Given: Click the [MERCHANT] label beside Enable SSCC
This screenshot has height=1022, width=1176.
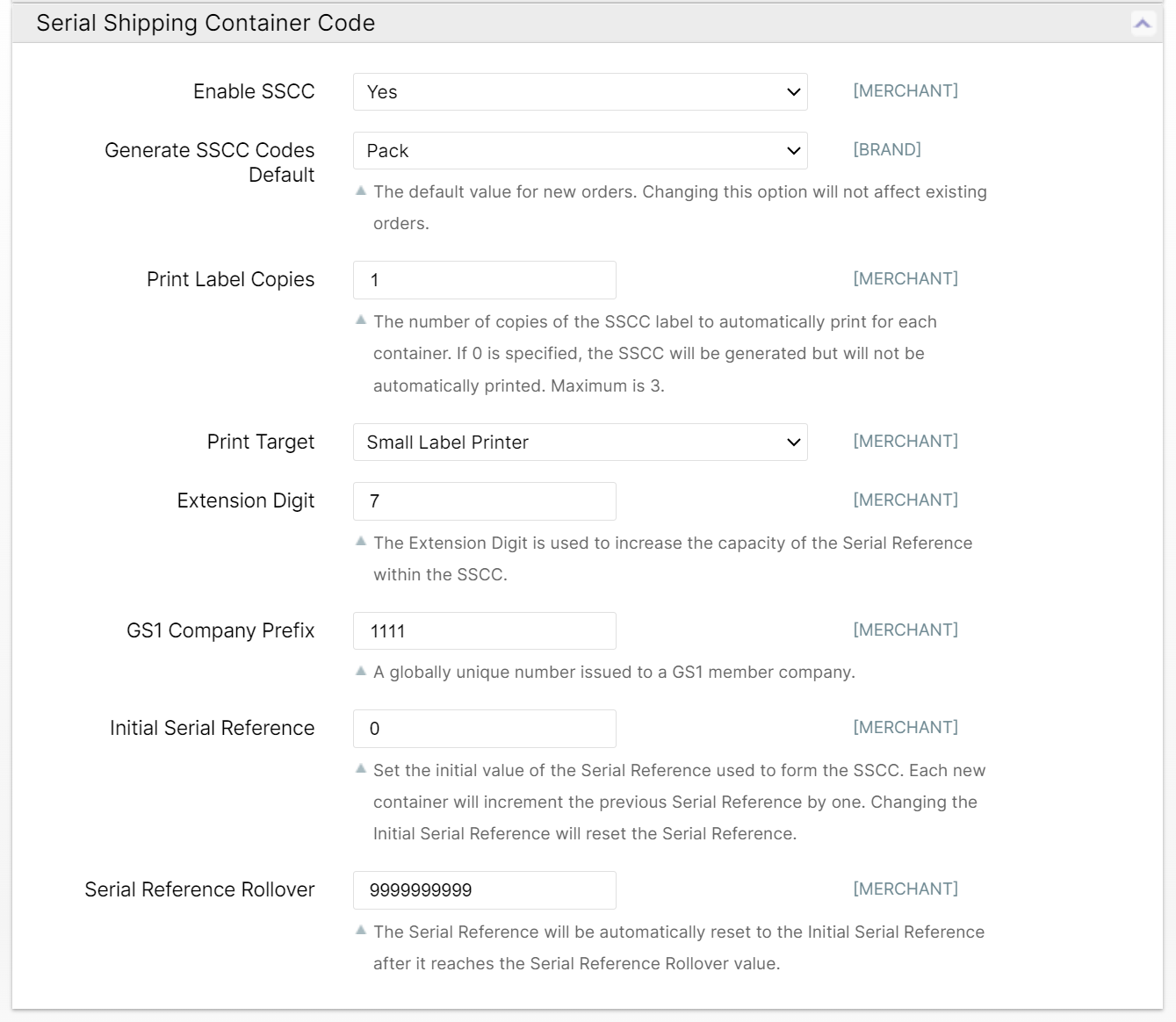Looking at the screenshot, I should tap(905, 91).
